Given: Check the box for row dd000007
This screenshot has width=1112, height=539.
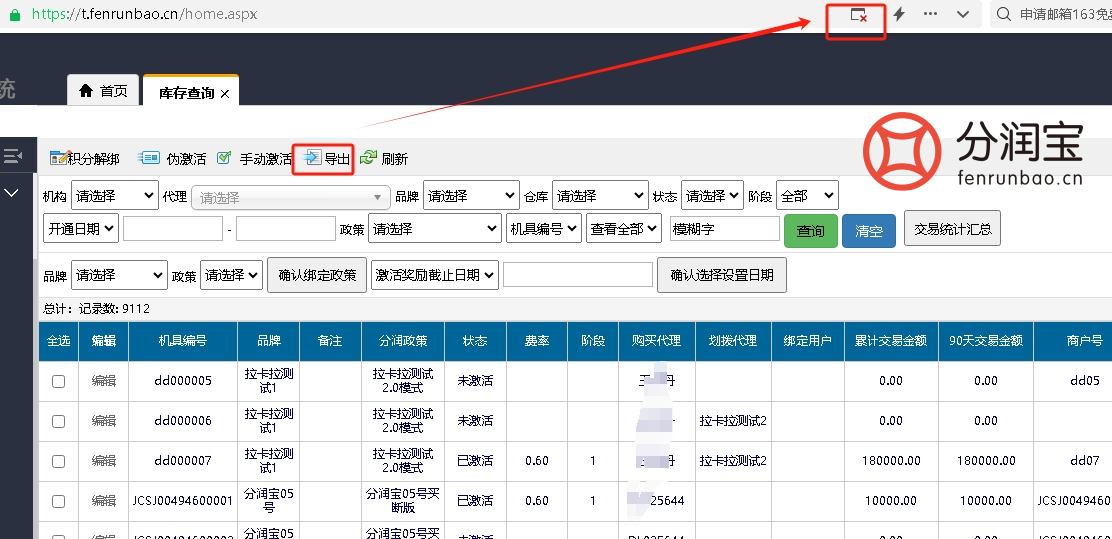Looking at the screenshot, I should pos(59,461).
